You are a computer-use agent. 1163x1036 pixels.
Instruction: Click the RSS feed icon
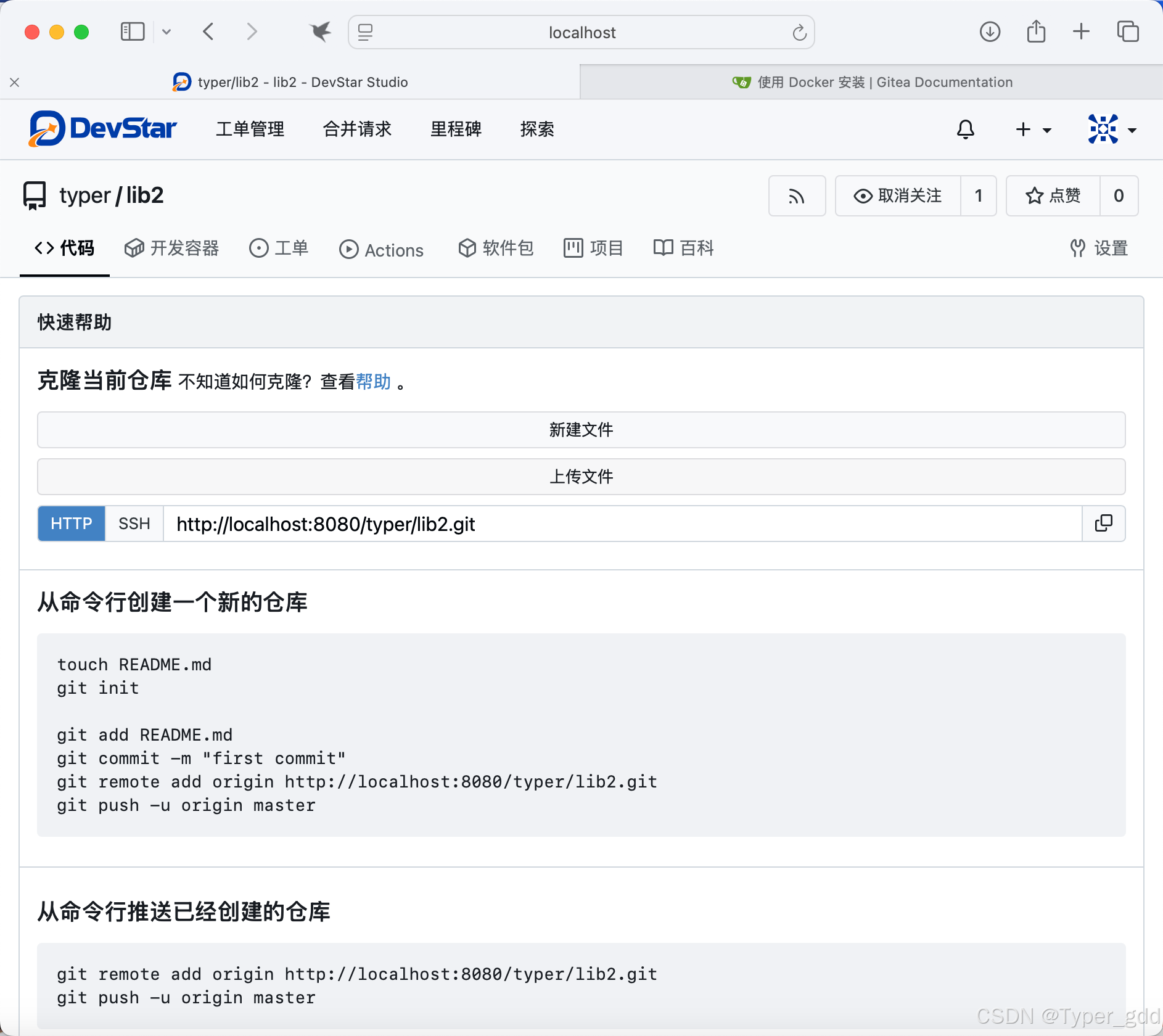(x=797, y=196)
